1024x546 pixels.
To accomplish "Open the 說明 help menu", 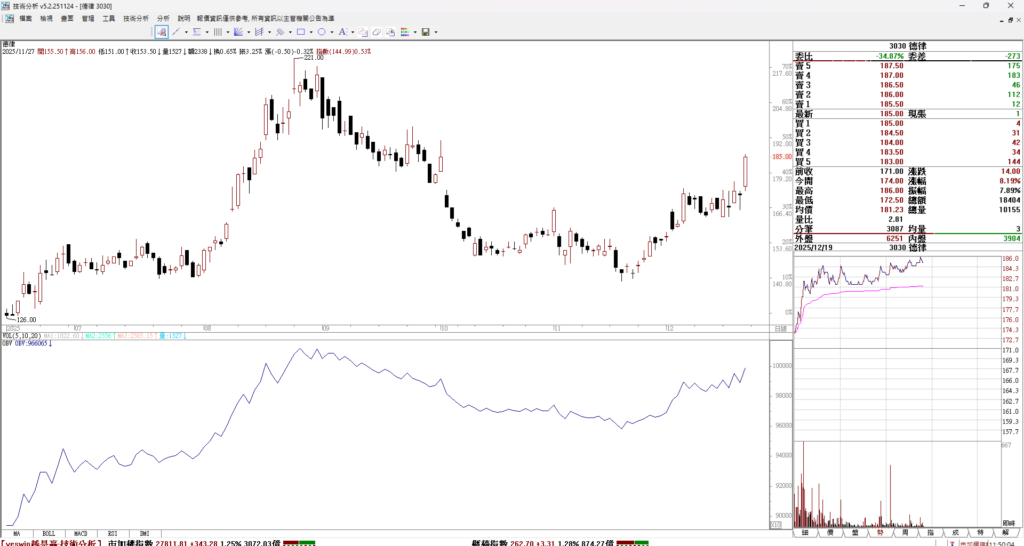I will tap(183, 18).
